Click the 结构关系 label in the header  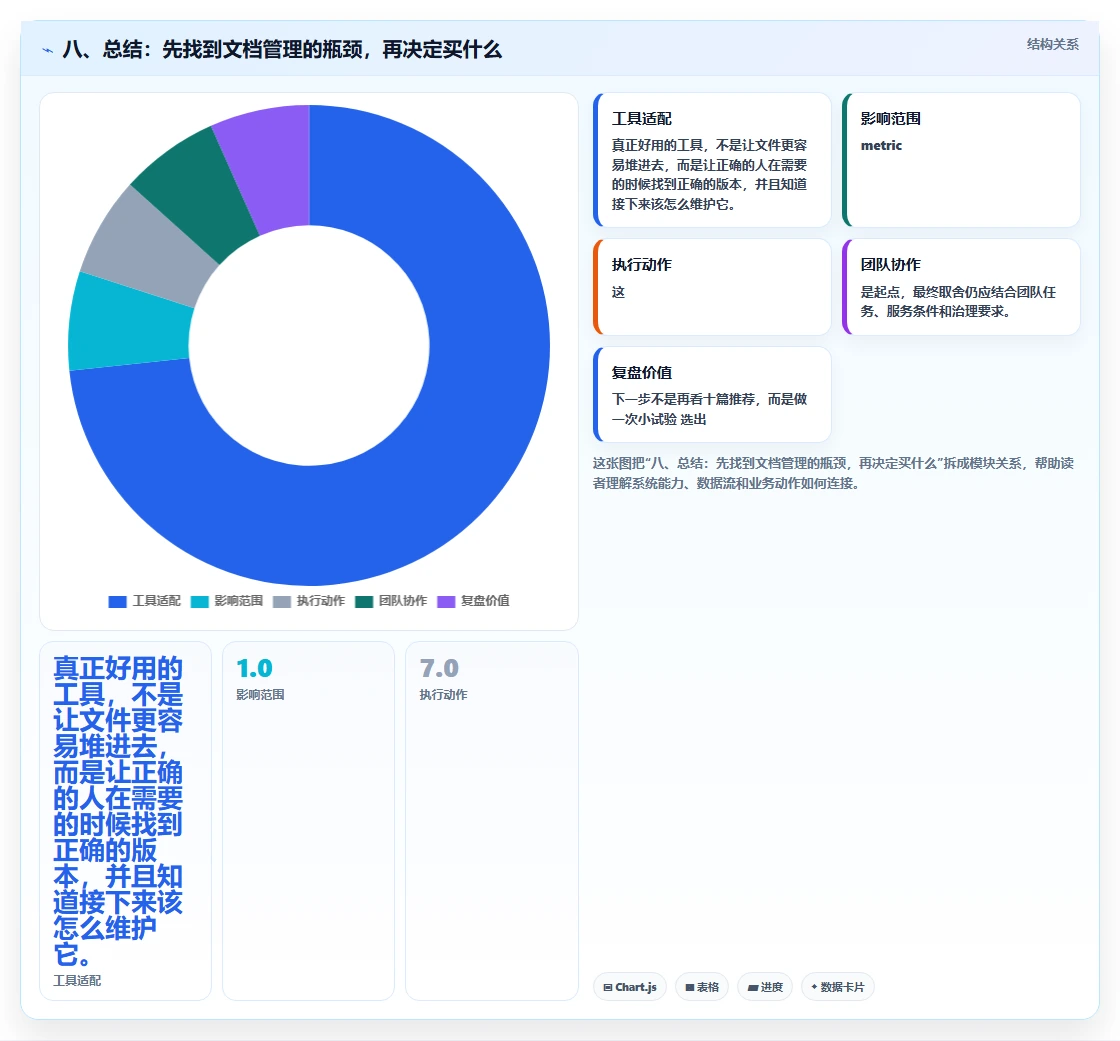[1053, 44]
